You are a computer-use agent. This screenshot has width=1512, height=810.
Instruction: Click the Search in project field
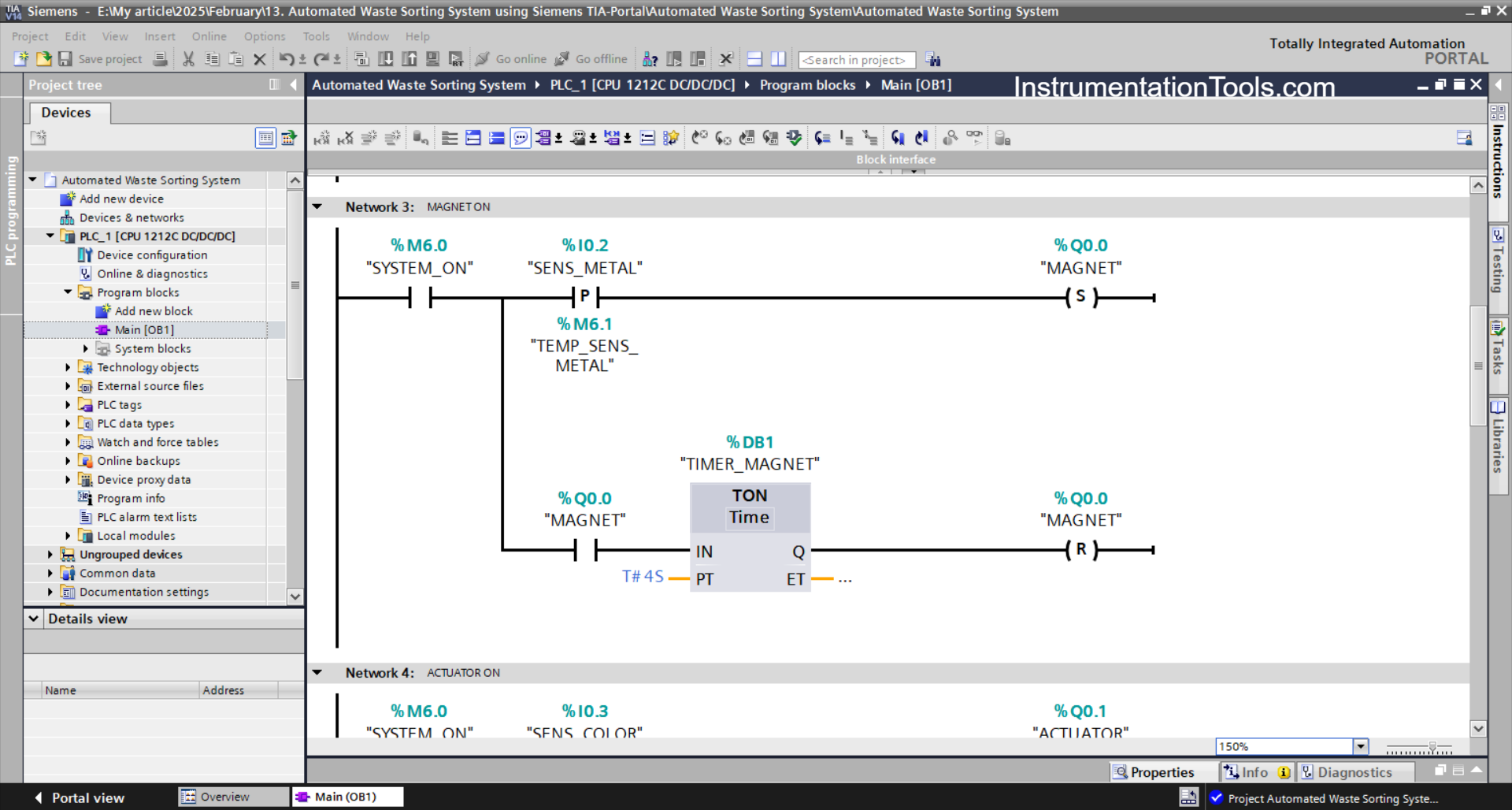(x=856, y=60)
